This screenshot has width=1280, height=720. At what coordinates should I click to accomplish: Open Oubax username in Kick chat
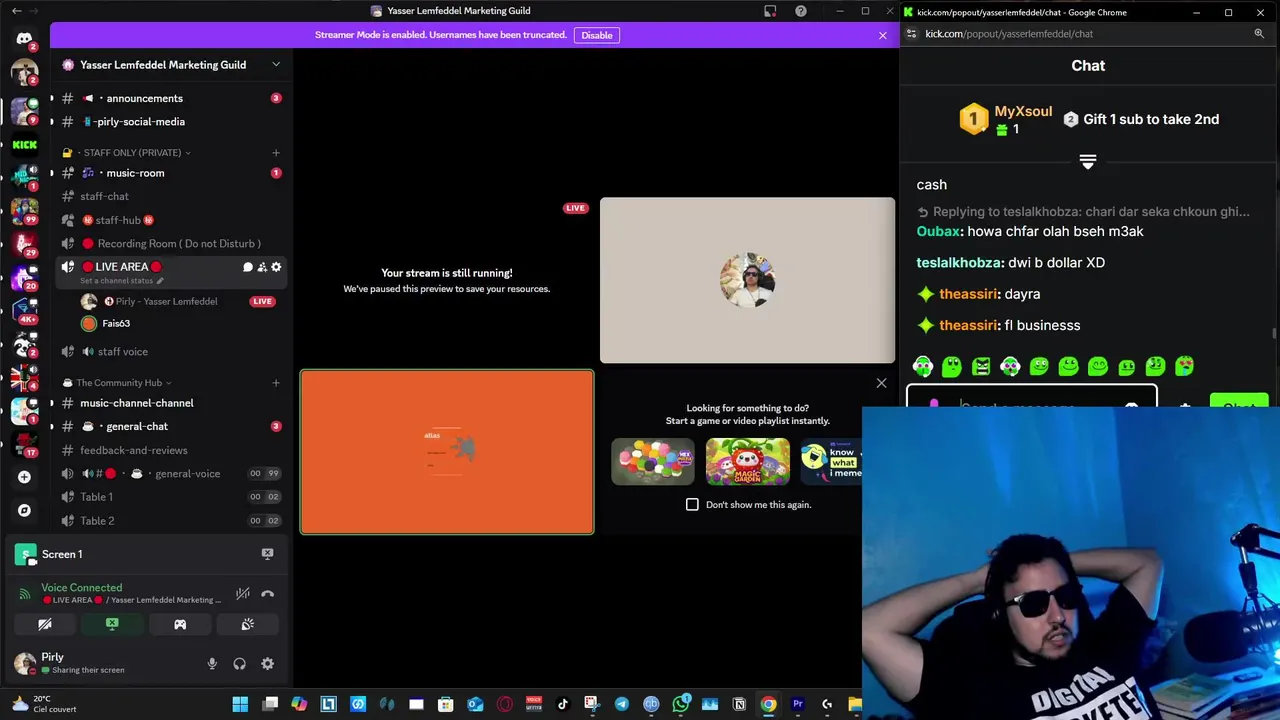[x=938, y=231]
